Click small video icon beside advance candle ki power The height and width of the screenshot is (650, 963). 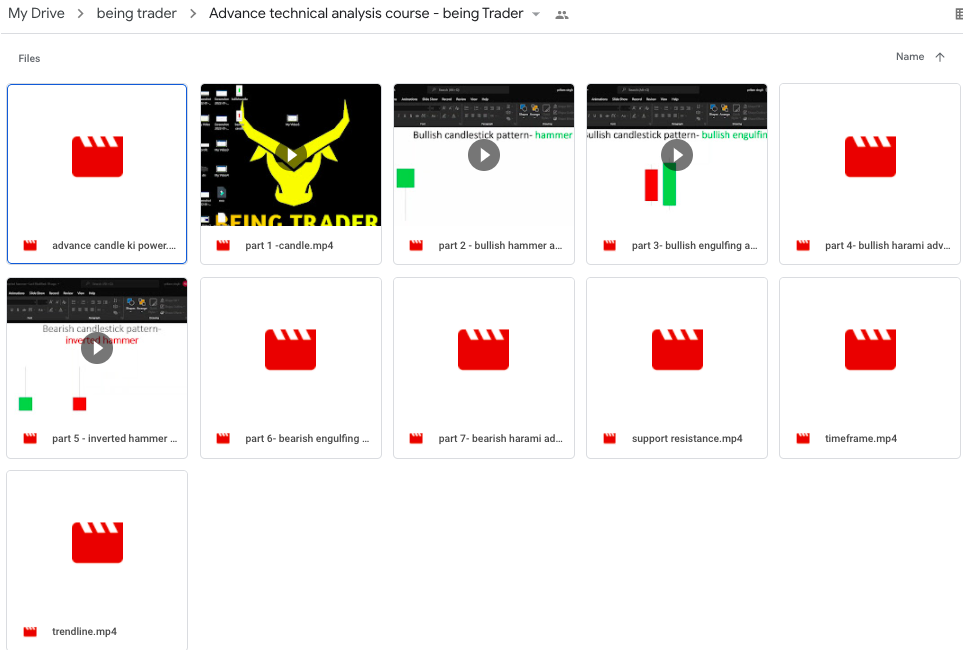point(30,245)
